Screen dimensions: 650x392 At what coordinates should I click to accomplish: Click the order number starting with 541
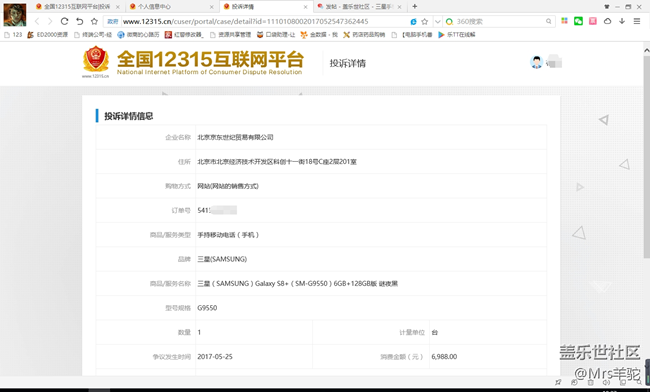point(217,211)
